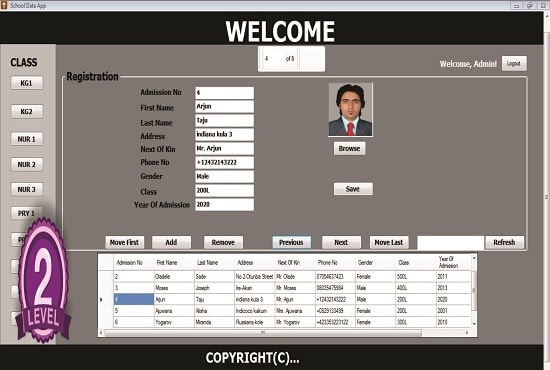Log out using the Logout button
550x370 pixels.
[514, 63]
